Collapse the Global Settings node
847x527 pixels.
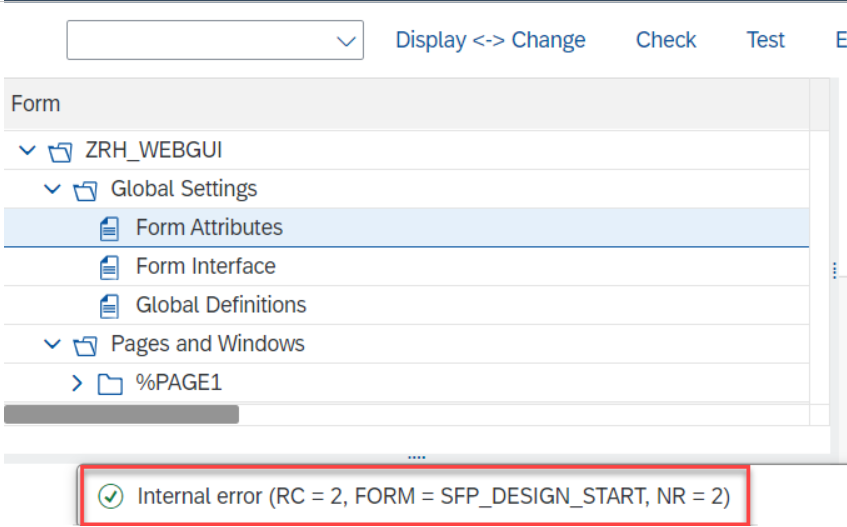52,188
